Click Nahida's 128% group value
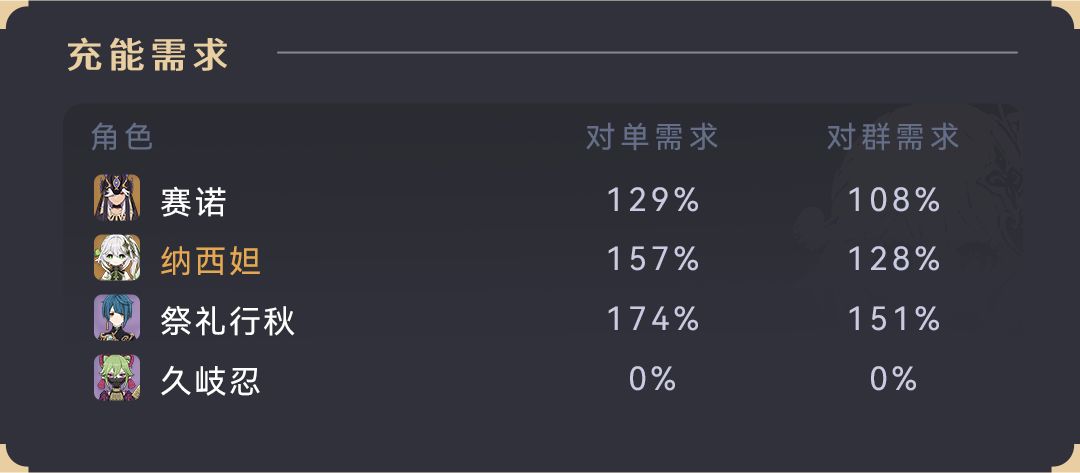The width and height of the screenshot is (1080, 473). pyautogui.click(x=894, y=261)
